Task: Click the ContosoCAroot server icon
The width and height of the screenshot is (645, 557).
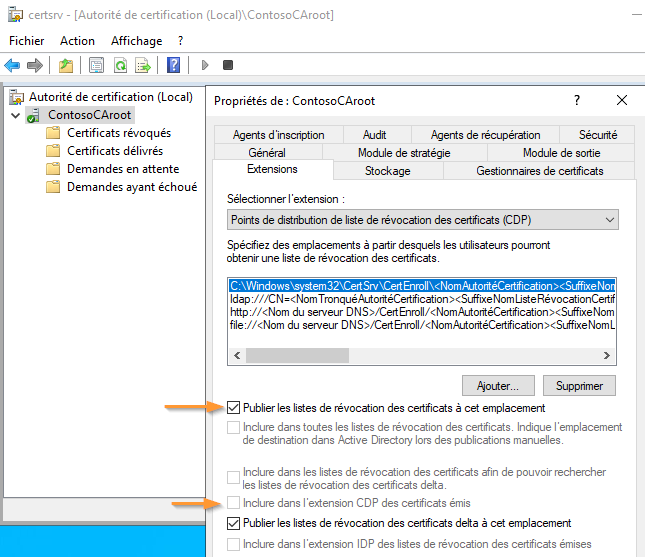Action: click(33, 115)
